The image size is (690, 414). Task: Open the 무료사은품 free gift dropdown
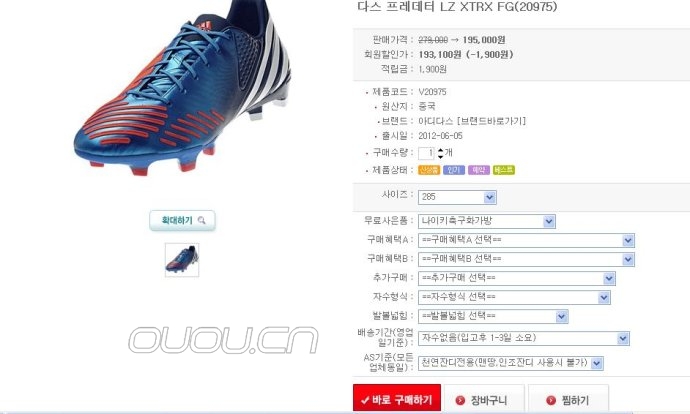(x=487, y=221)
